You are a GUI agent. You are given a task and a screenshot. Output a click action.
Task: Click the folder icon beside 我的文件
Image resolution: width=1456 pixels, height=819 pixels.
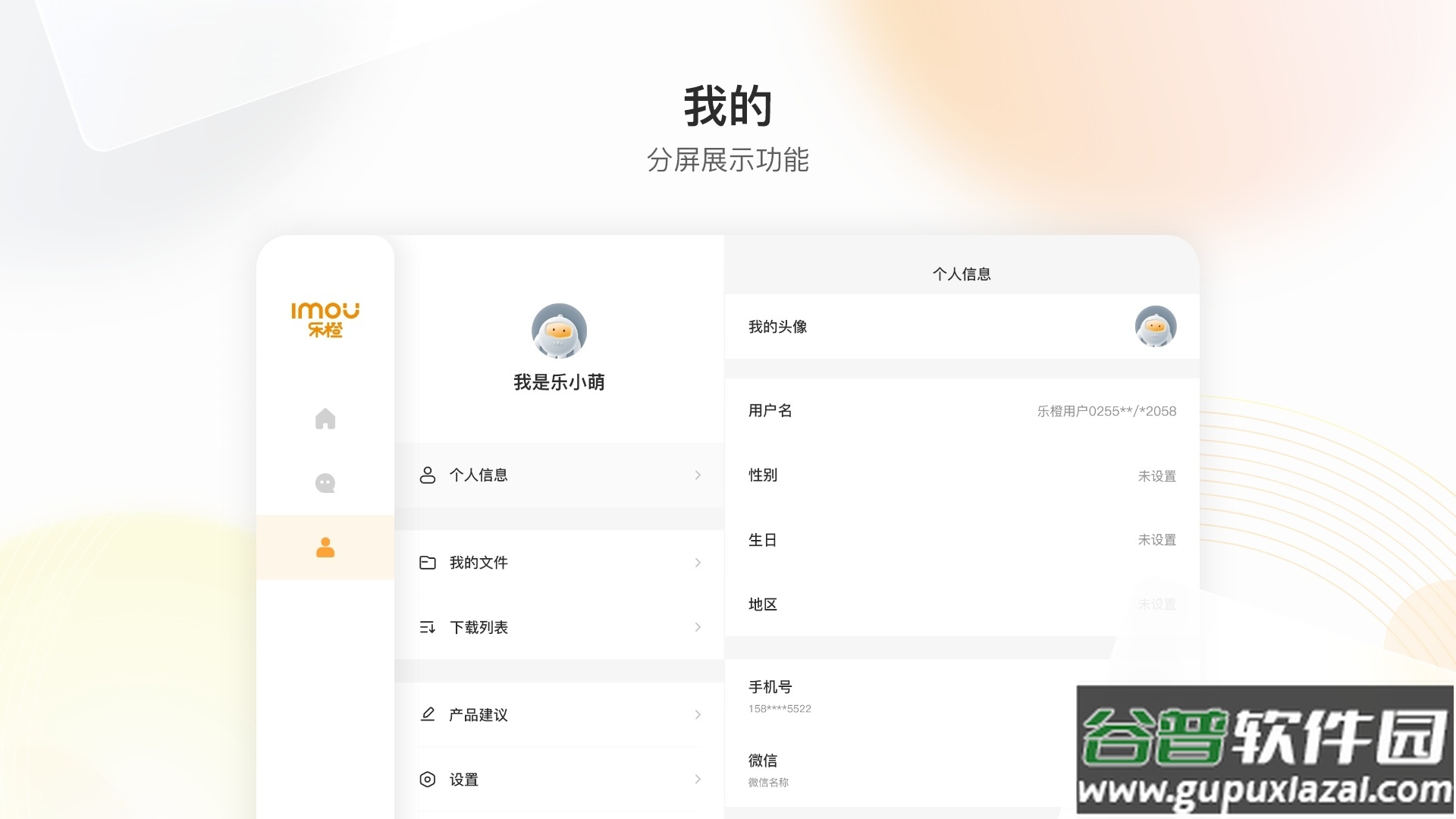pyautogui.click(x=427, y=562)
